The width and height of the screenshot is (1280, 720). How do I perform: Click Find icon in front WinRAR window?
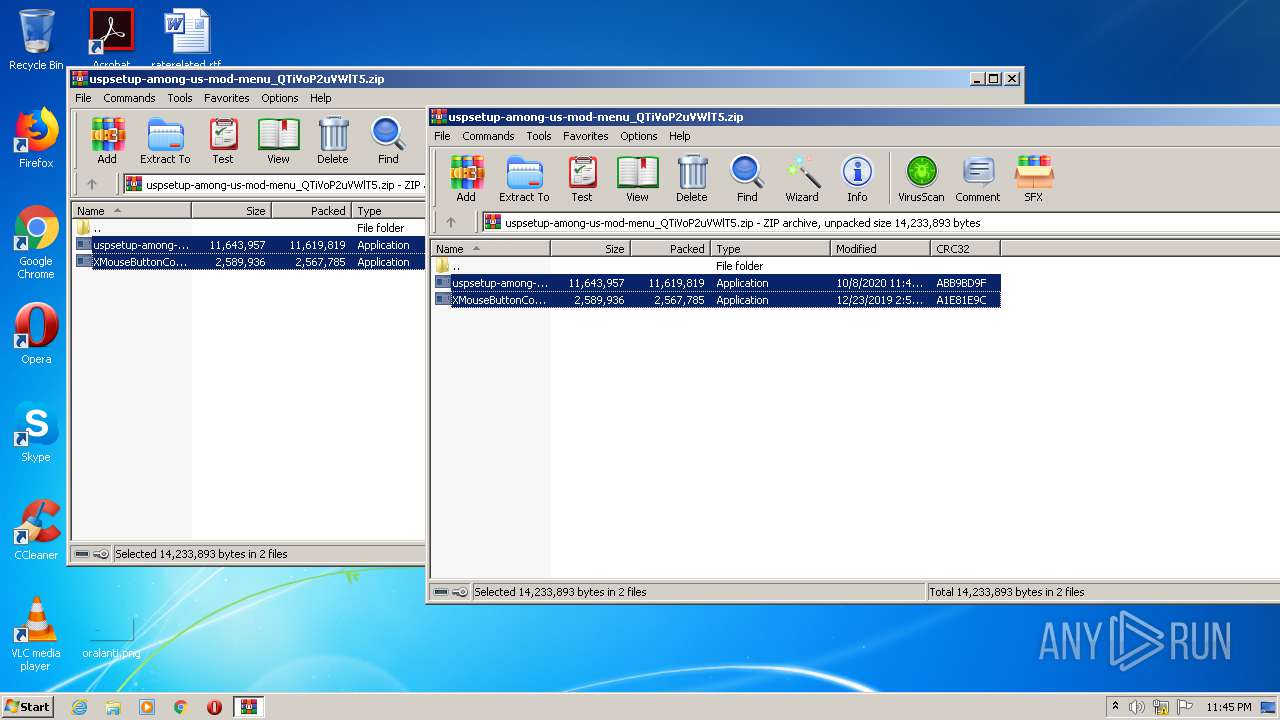point(747,179)
